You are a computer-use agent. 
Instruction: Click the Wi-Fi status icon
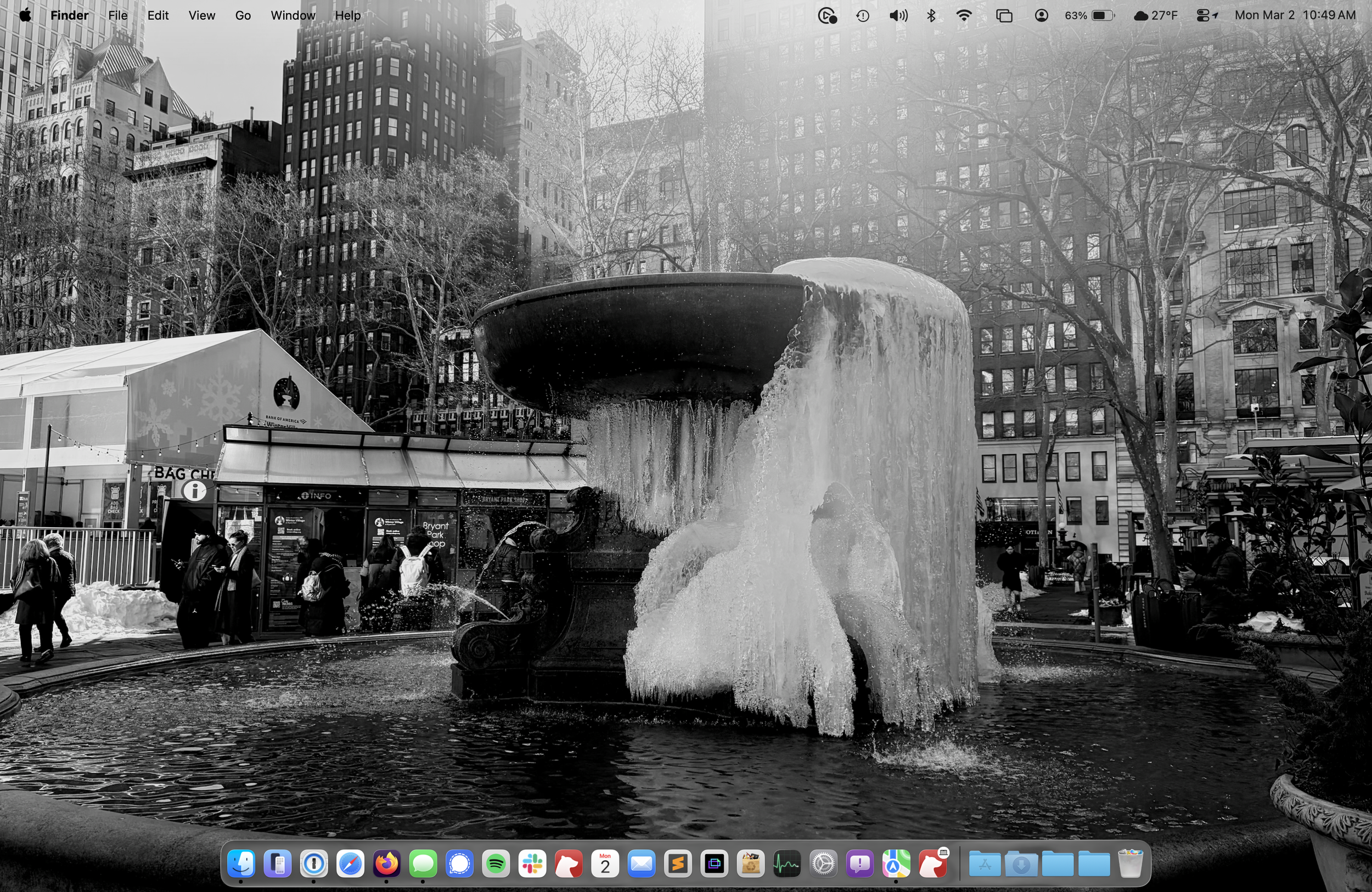pyautogui.click(x=963, y=15)
